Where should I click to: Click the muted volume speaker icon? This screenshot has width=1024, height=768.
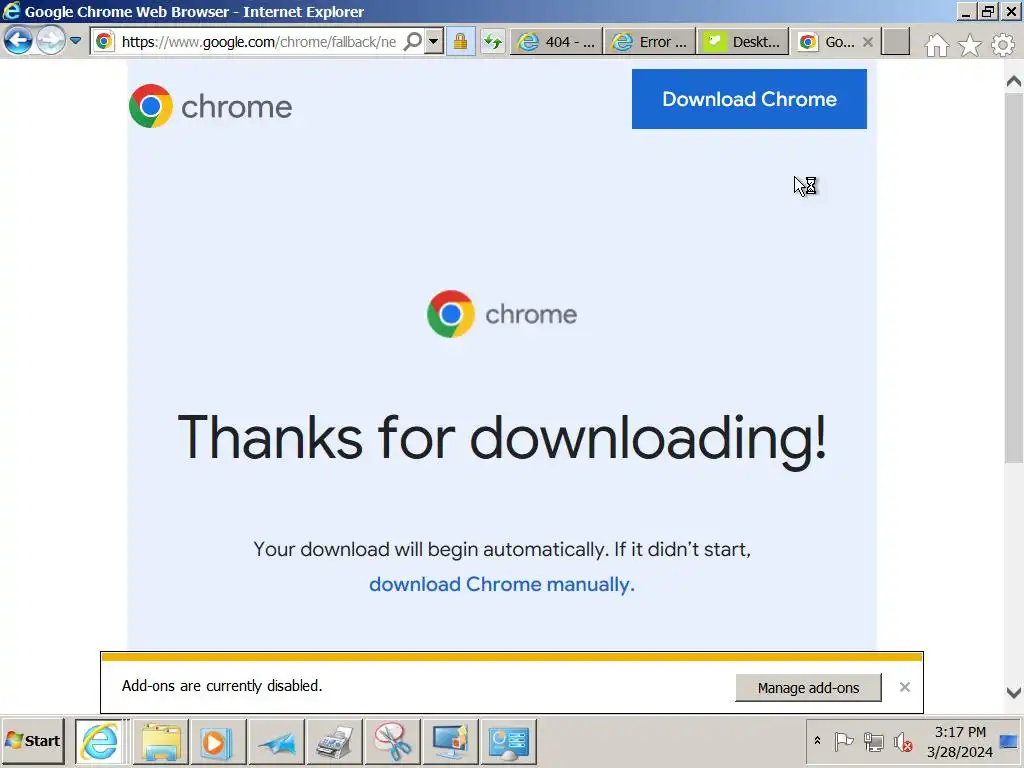coord(903,742)
